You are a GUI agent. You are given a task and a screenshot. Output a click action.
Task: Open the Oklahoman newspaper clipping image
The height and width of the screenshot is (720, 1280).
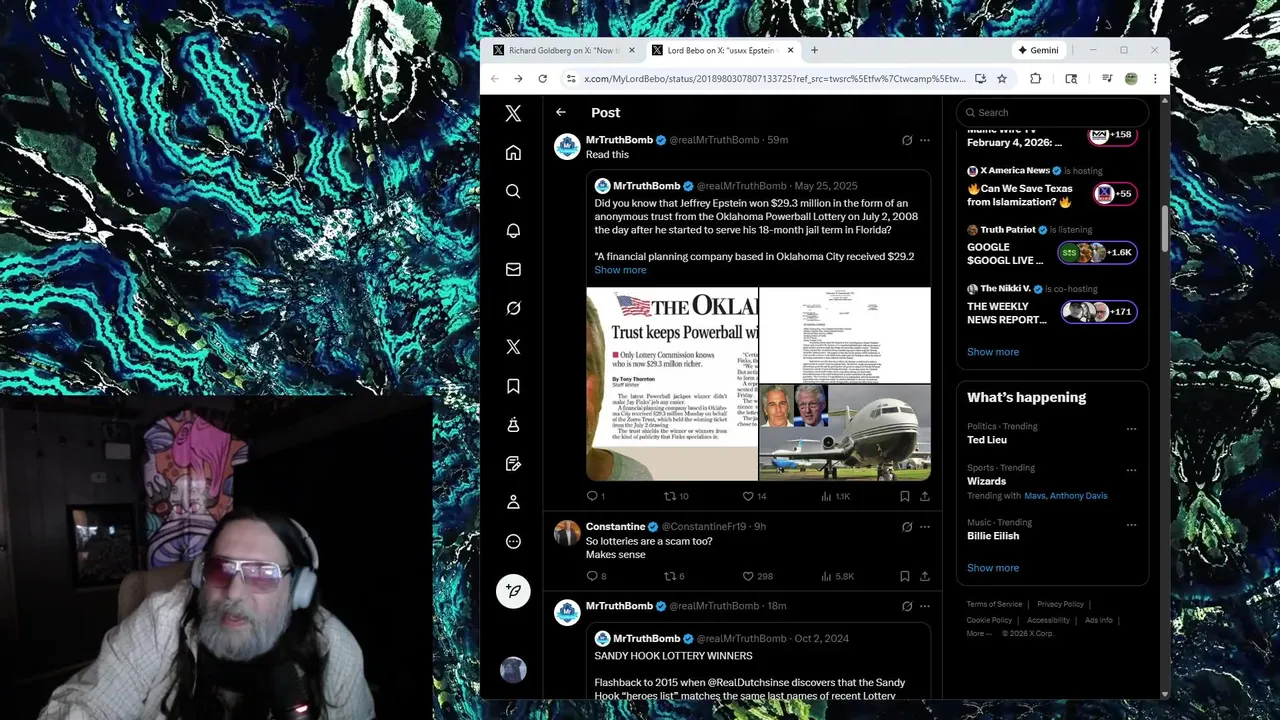coord(672,384)
